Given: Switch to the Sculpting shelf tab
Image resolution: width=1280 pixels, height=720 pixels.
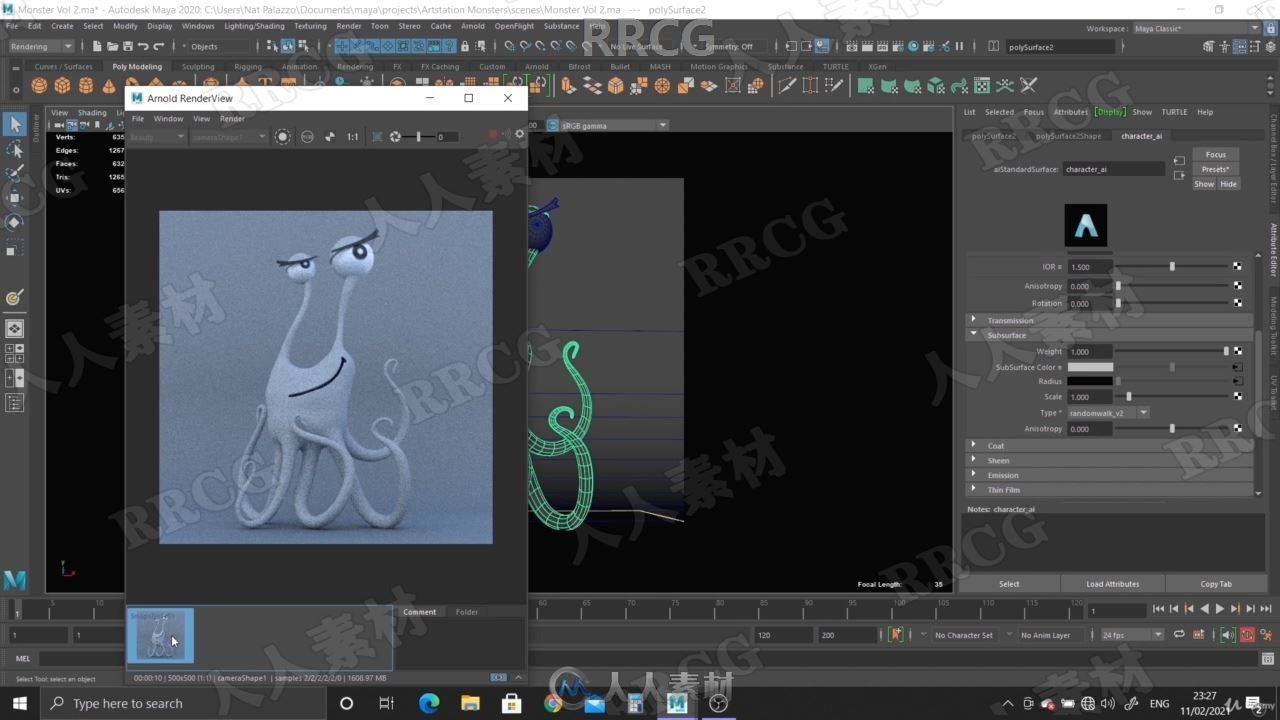Looking at the screenshot, I should click(198, 67).
